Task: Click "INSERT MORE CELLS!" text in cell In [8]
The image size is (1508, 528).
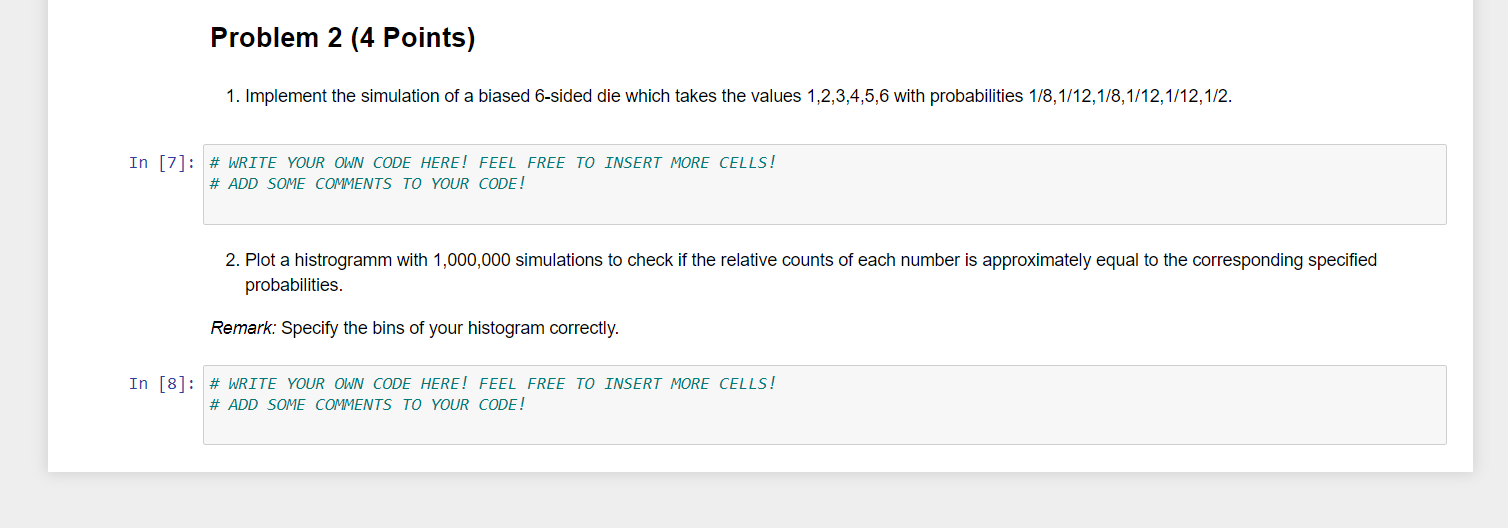Action: click(690, 383)
